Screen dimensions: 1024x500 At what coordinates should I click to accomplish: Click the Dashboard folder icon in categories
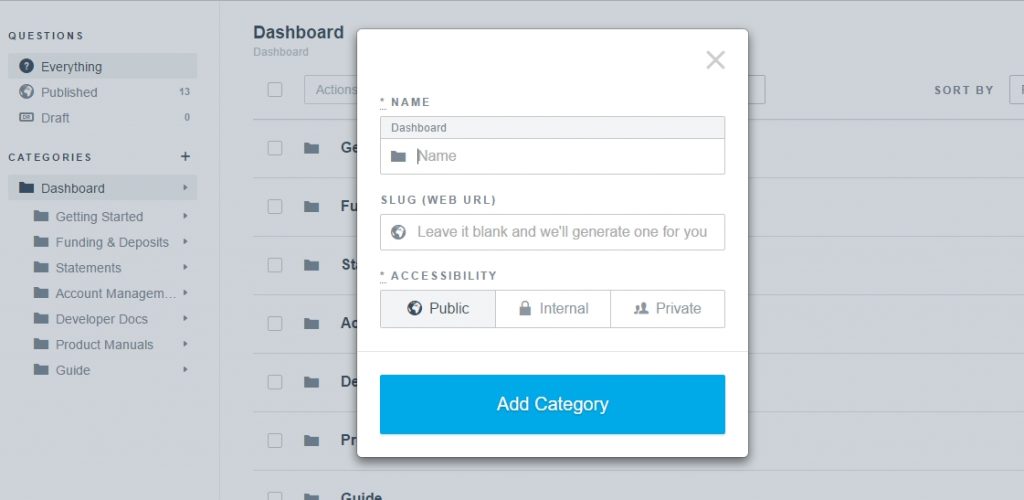click(x=26, y=188)
